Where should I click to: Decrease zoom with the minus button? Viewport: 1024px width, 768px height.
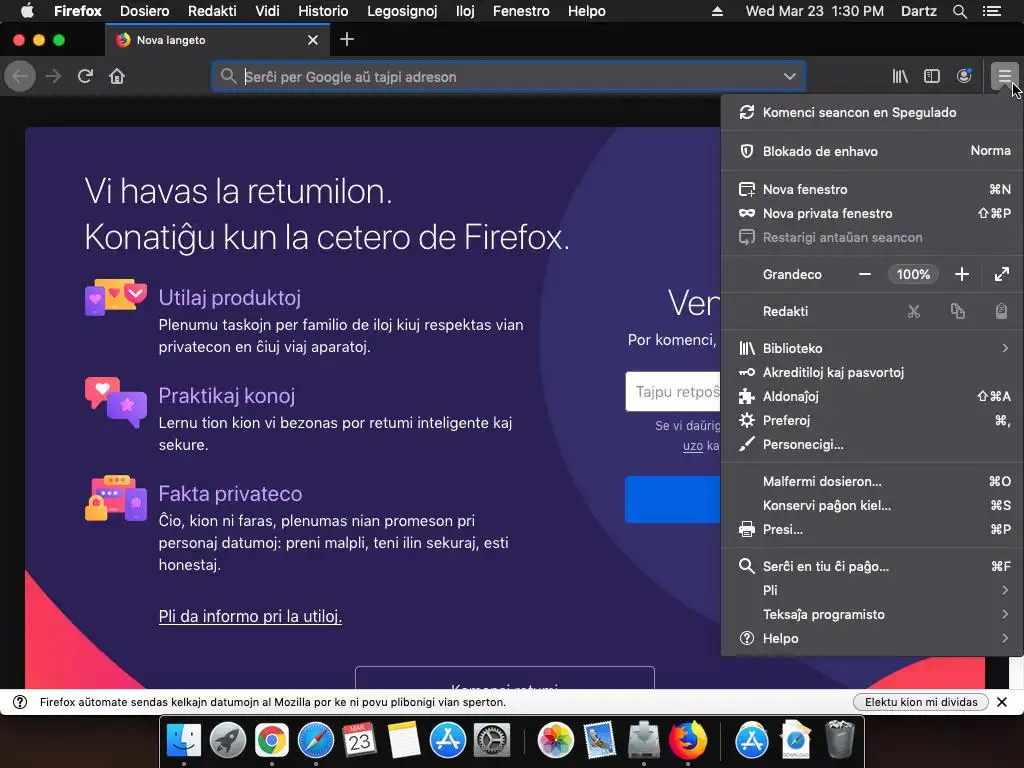[865, 274]
